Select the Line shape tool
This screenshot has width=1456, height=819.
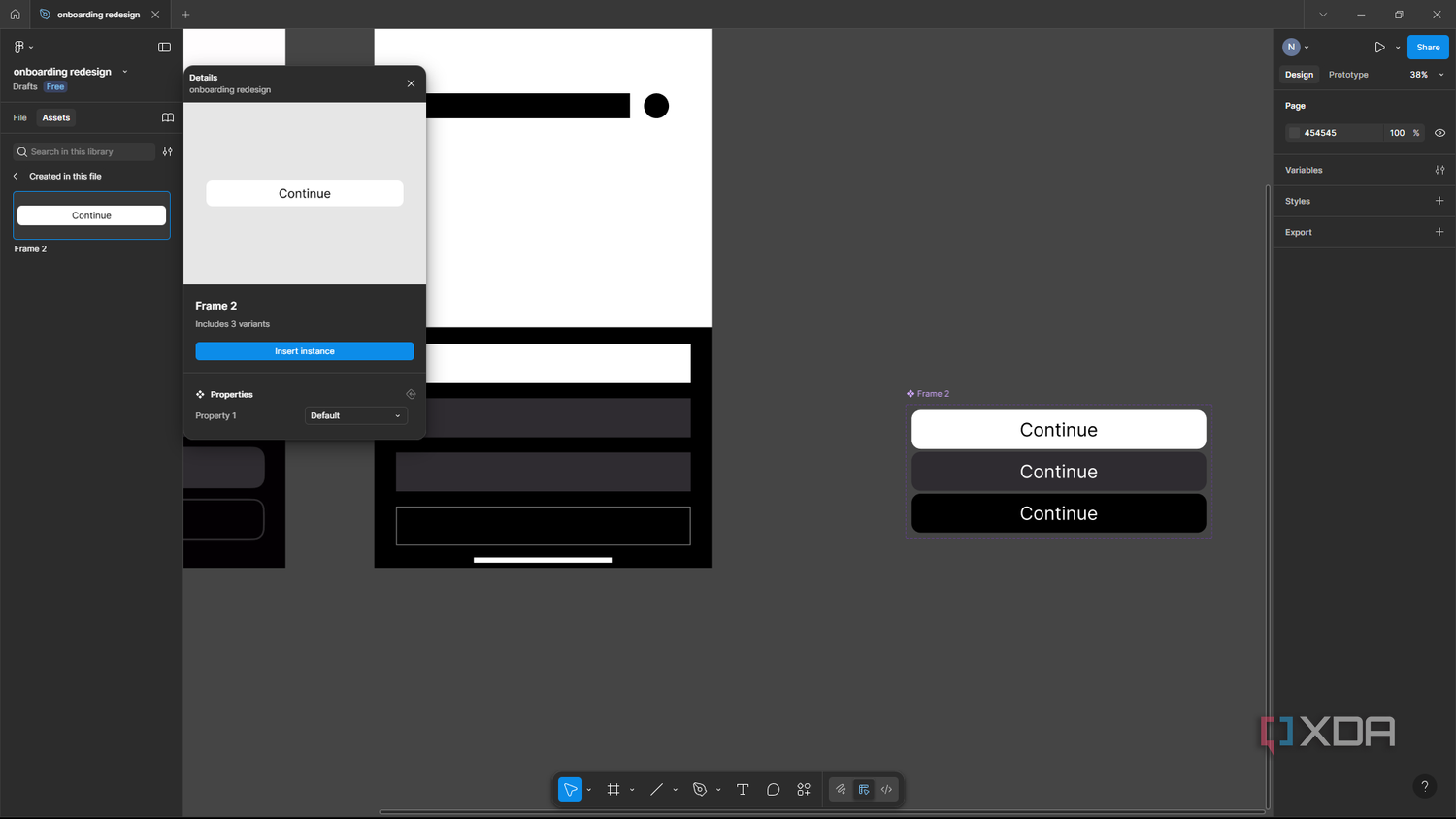(x=656, y=790)
